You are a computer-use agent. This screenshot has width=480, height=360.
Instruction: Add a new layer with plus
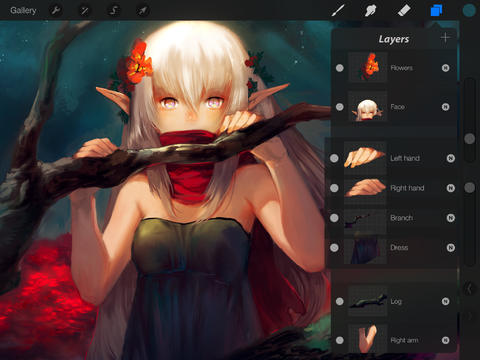point(445,38)
